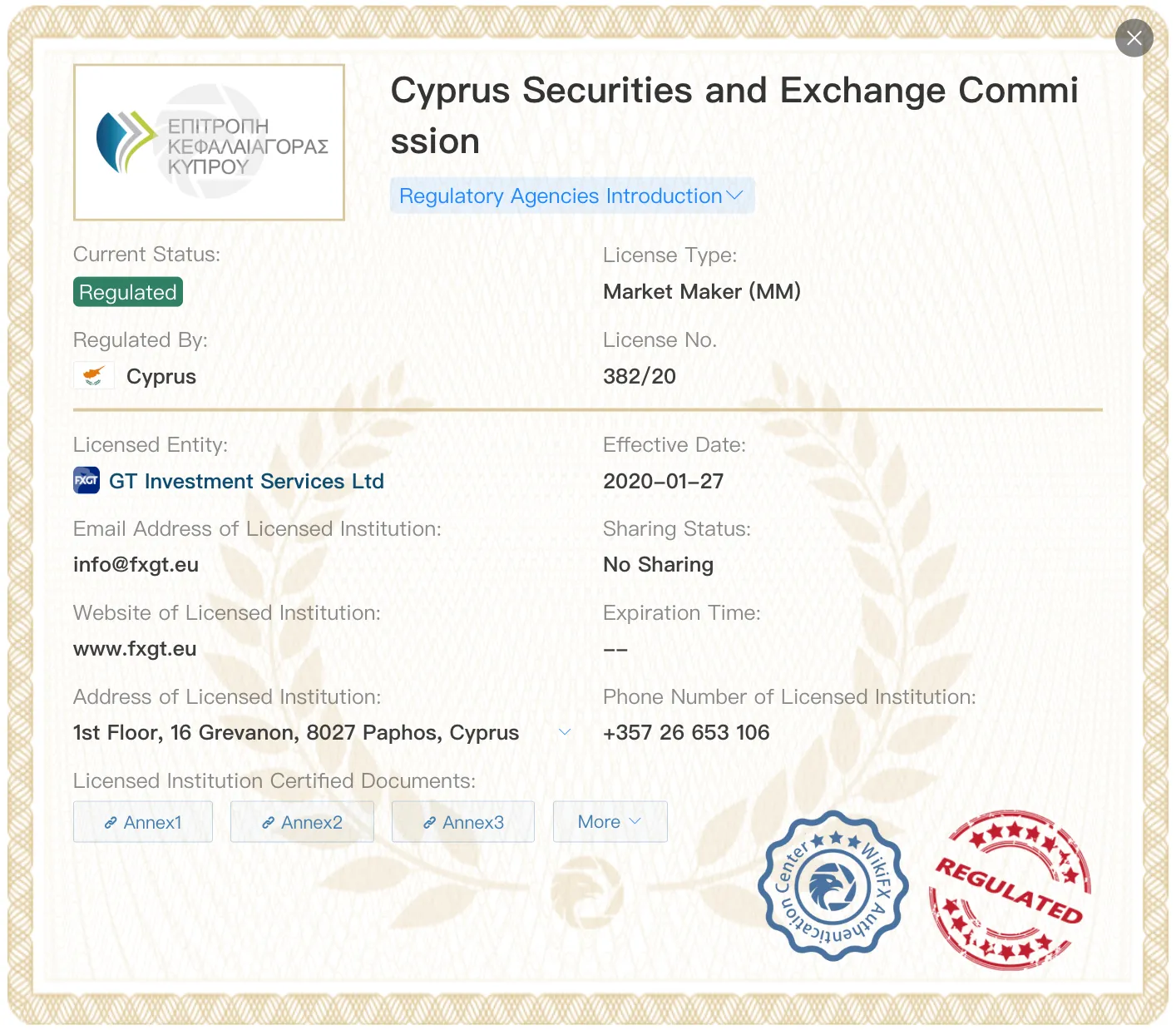Click the FXGT logo icon
The image size is (1176, 1030).
coord(86,481)
